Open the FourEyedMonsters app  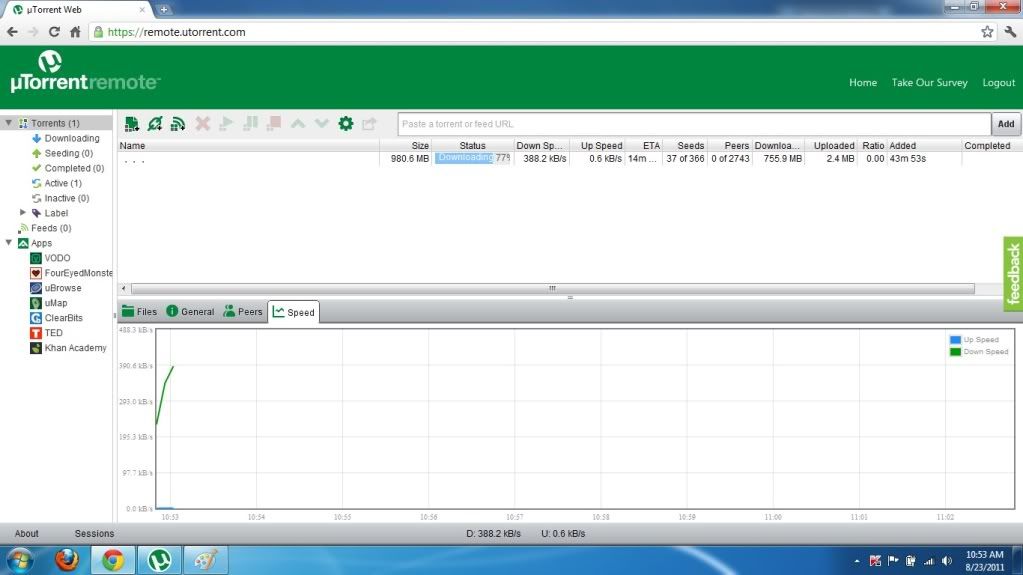click(x=70, y=273)
